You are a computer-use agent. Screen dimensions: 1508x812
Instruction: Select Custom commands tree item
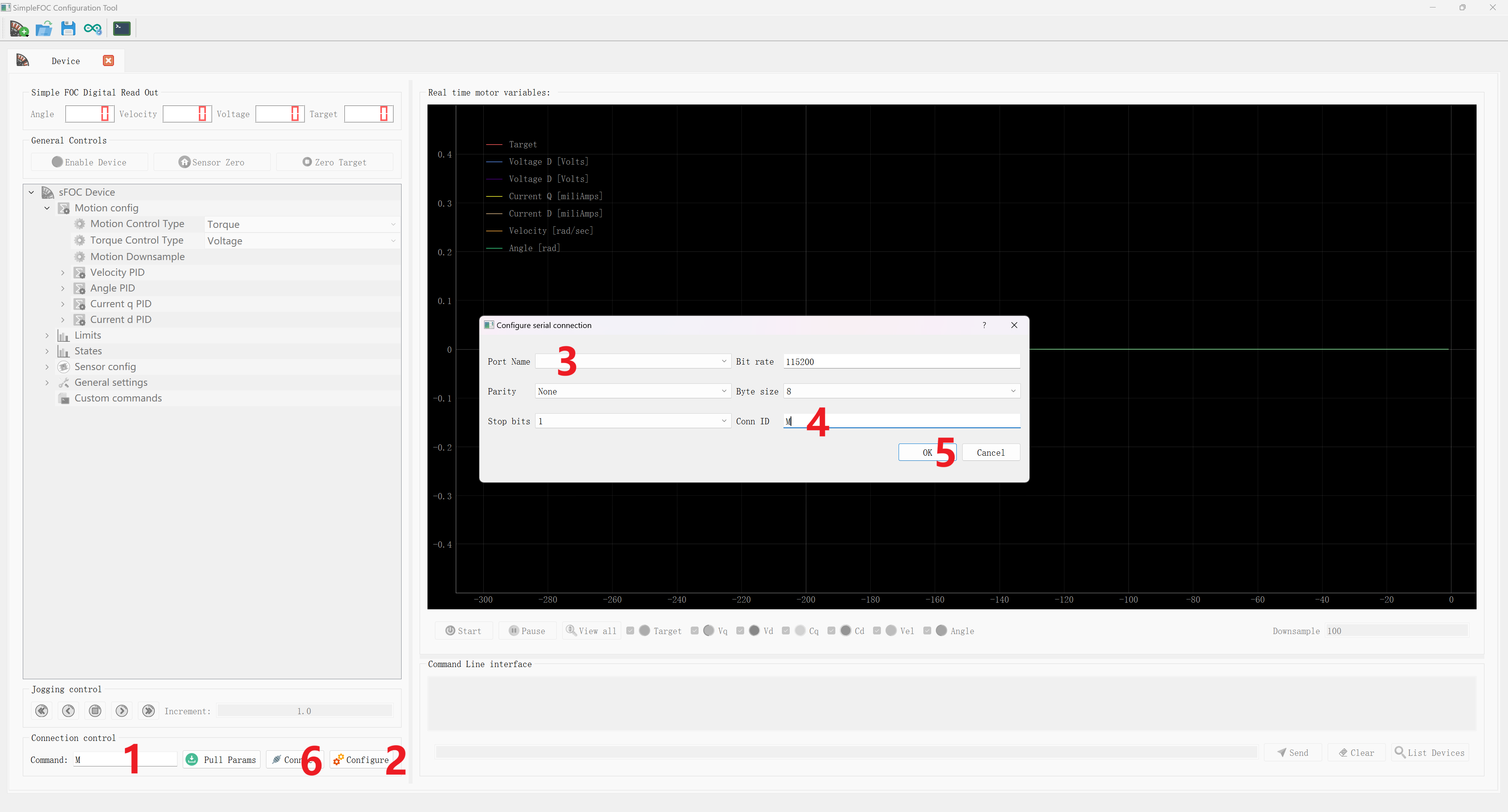coord(117,398)
